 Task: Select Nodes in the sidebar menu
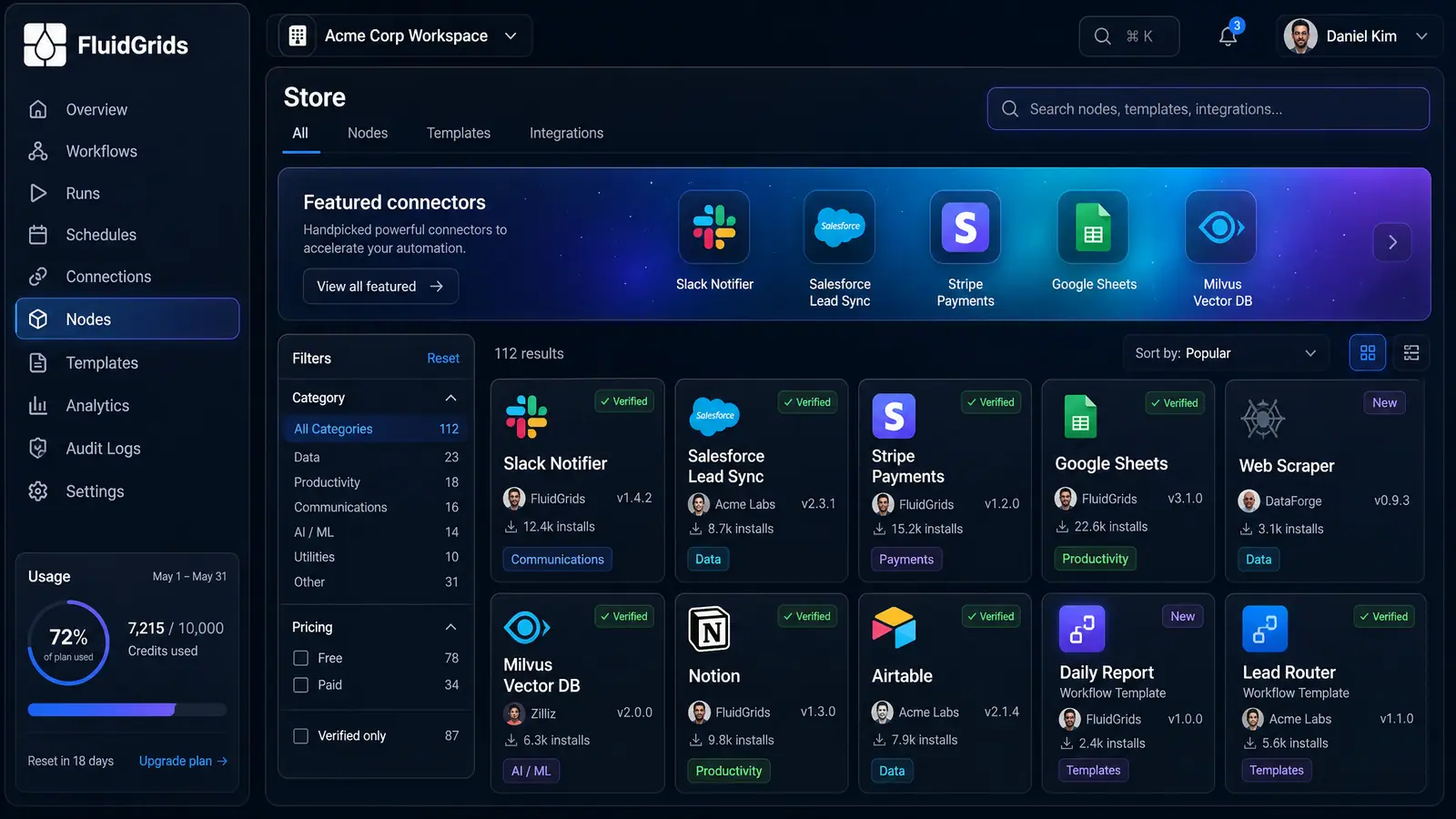tap(127, 318)
